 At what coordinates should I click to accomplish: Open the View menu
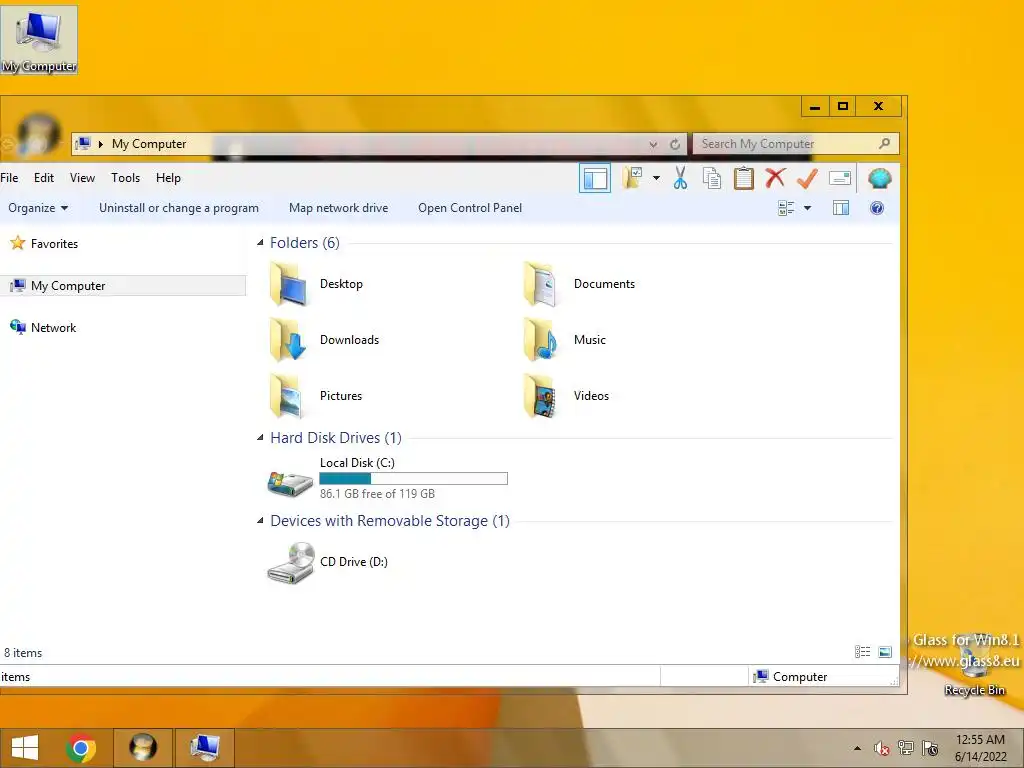tap(82, 178)
